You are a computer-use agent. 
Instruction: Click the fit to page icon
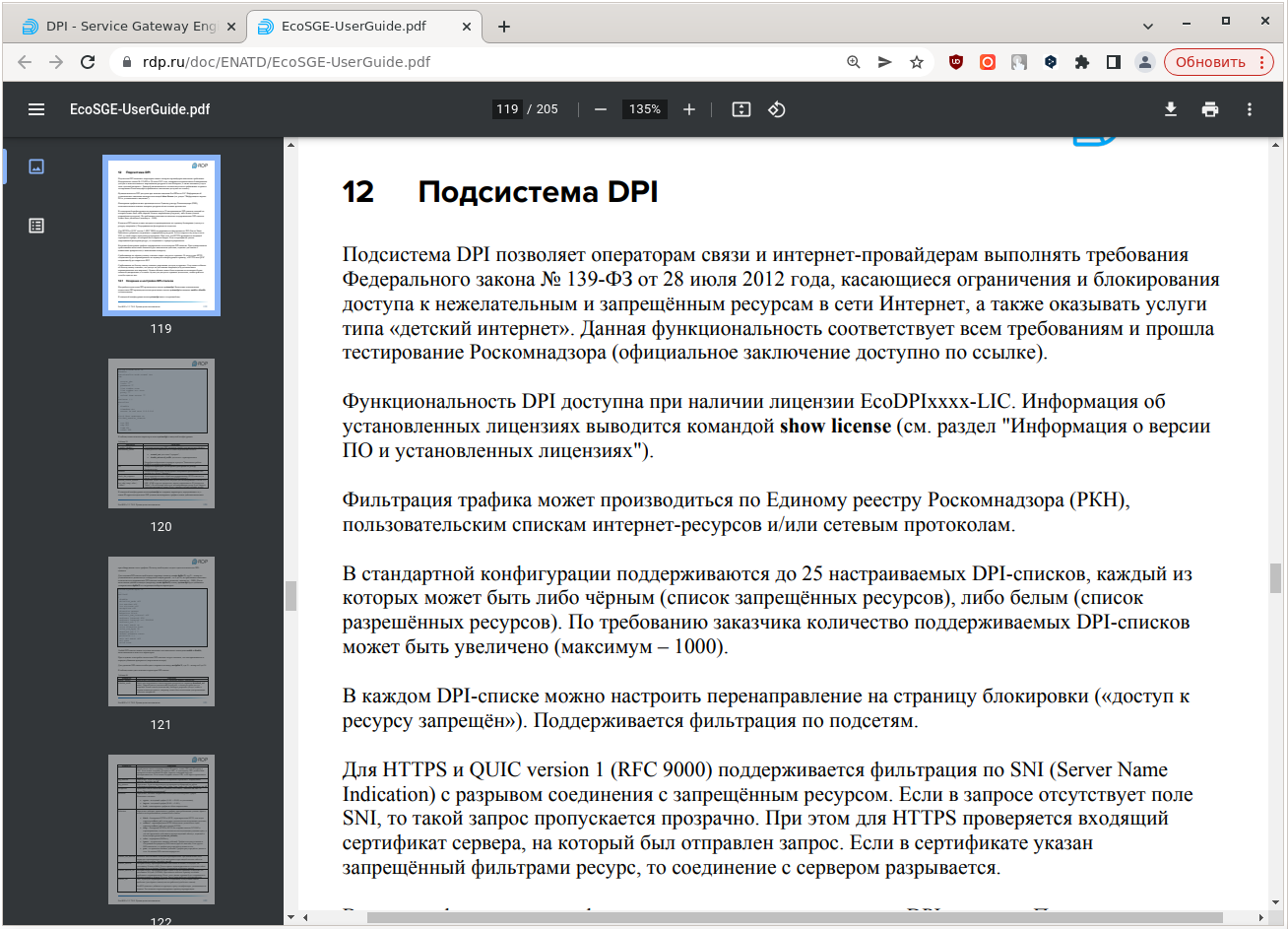click(x=741, y=109)
